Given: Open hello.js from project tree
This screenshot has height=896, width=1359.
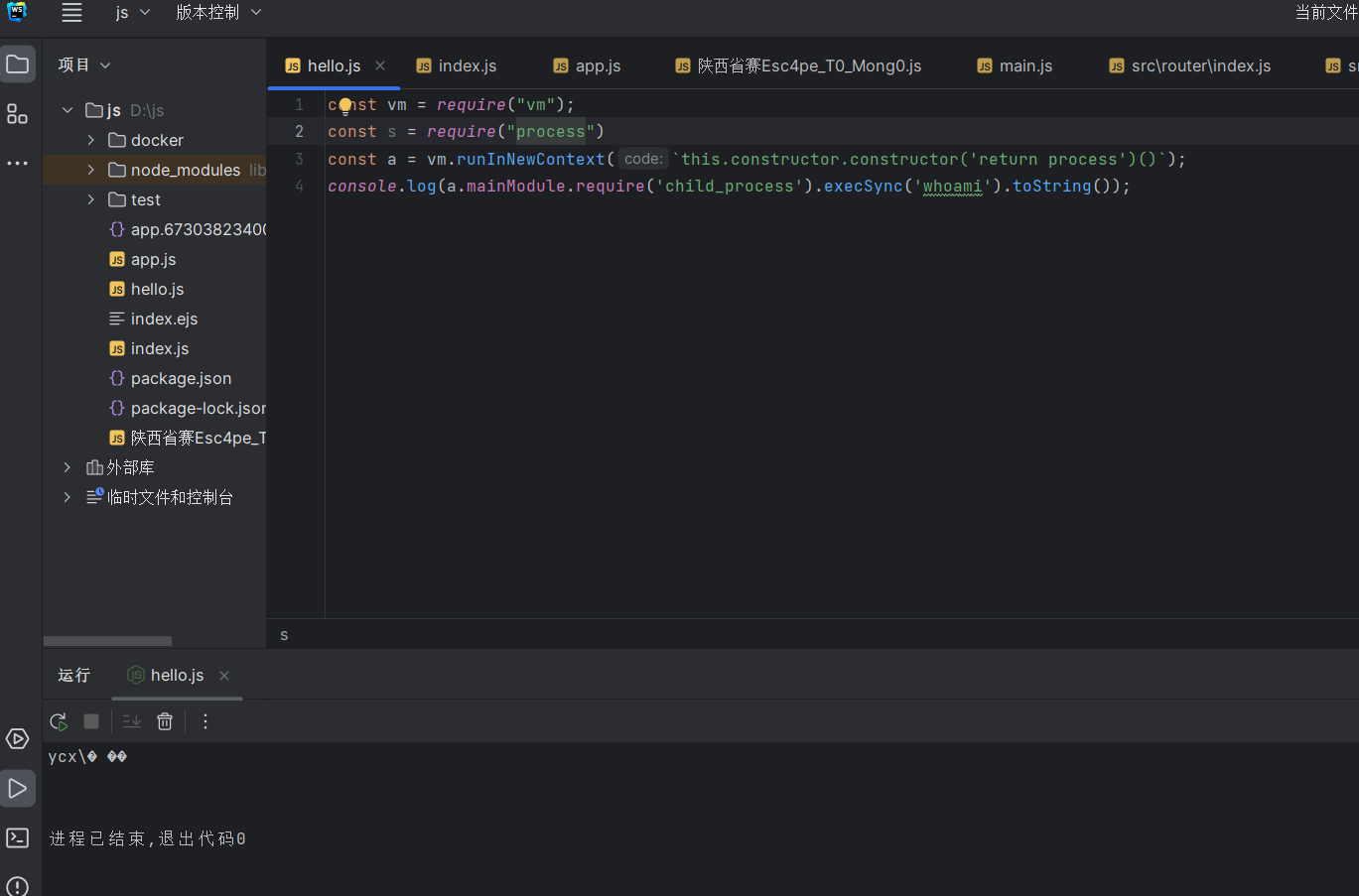Looking at the screenshot, I should tap(155, 289).
